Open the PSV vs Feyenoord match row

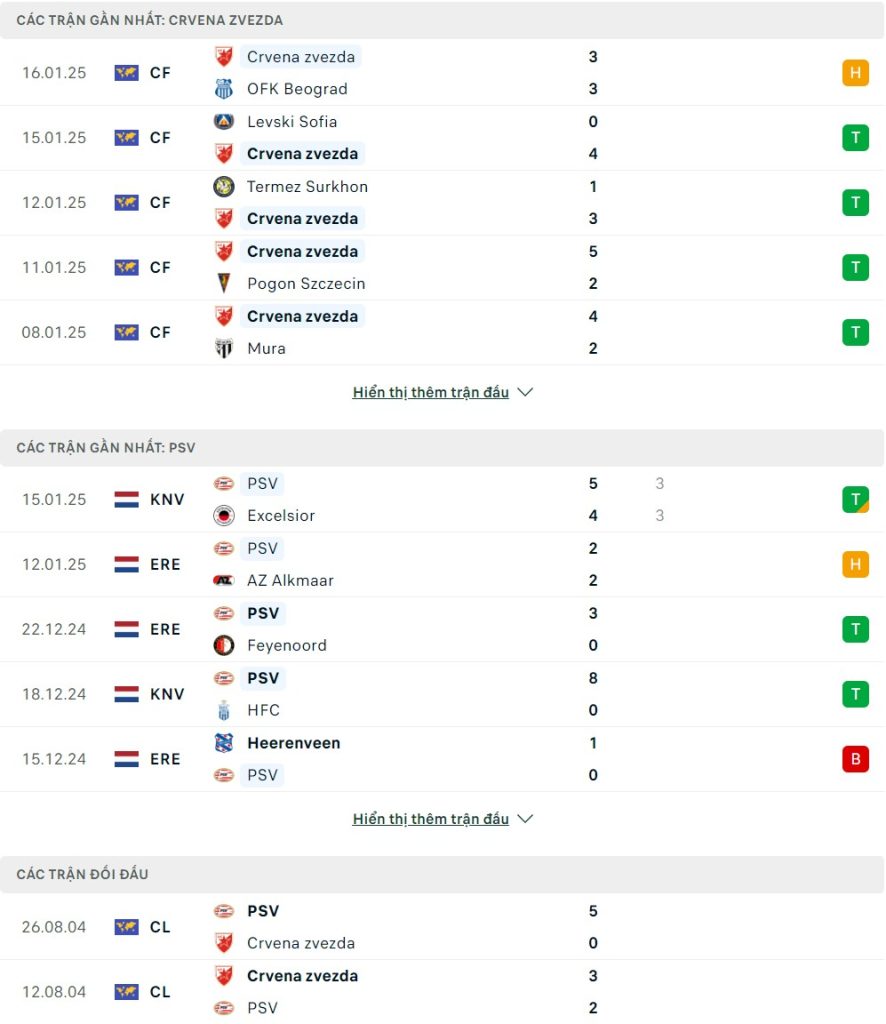click(x=443, y=630)
